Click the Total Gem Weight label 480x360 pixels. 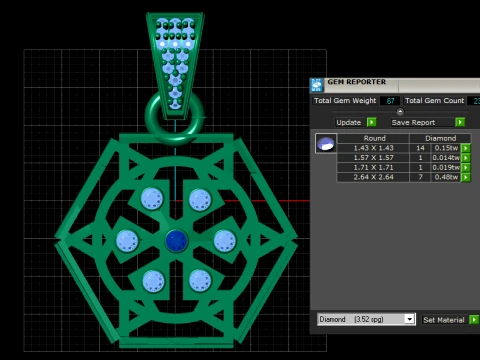[345, 101]
